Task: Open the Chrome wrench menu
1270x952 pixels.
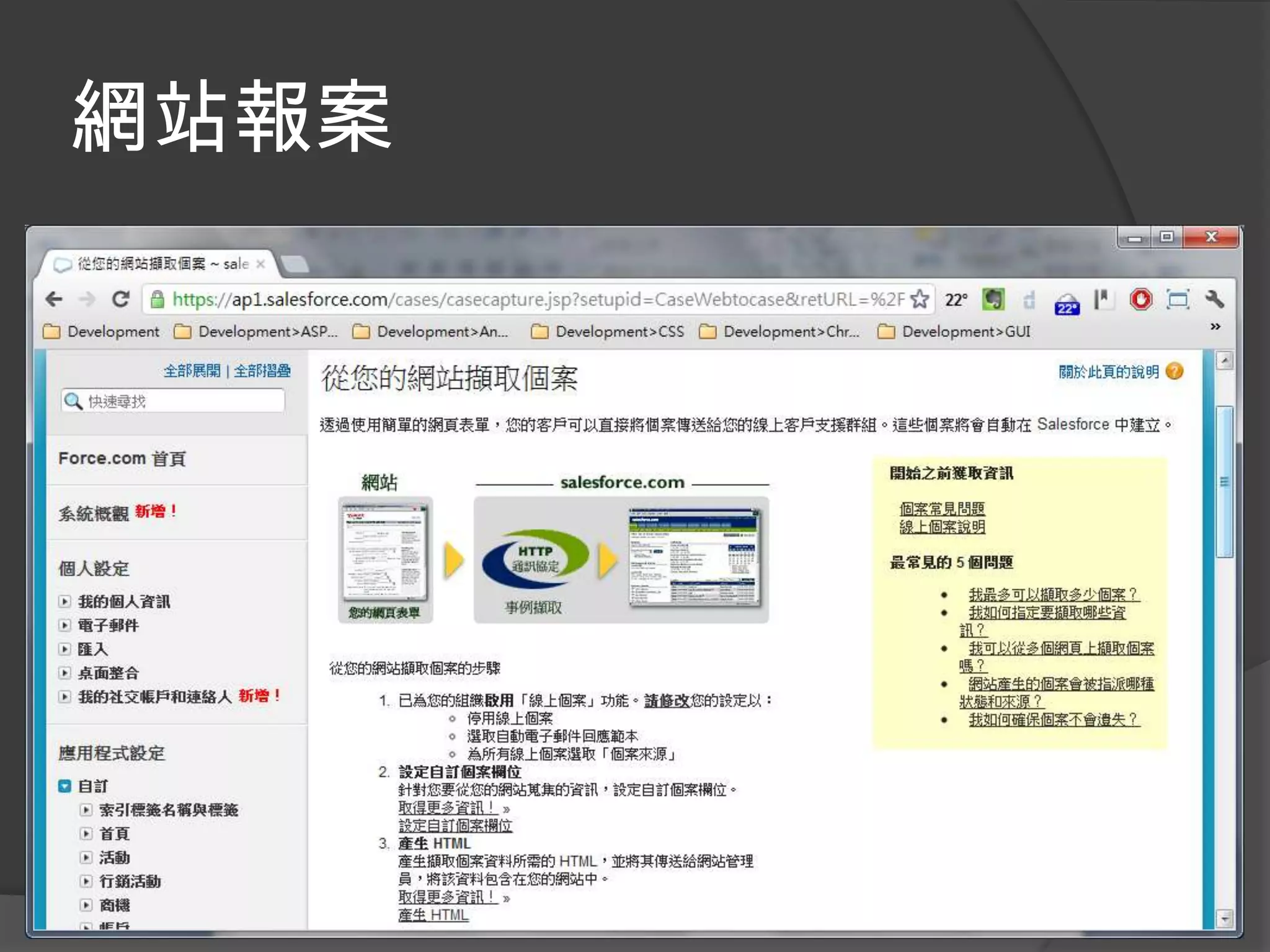Action: (x=1215, y=299)
